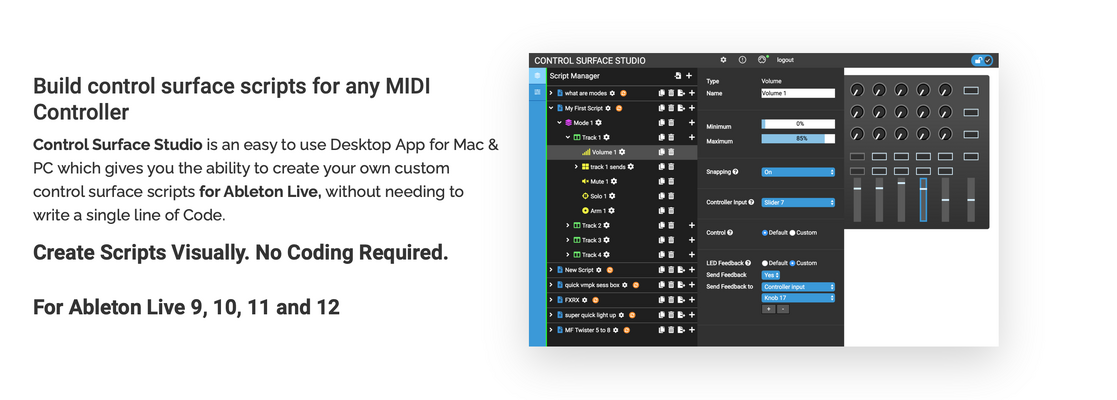Add a mapping to Track 1

coord(691,137)
